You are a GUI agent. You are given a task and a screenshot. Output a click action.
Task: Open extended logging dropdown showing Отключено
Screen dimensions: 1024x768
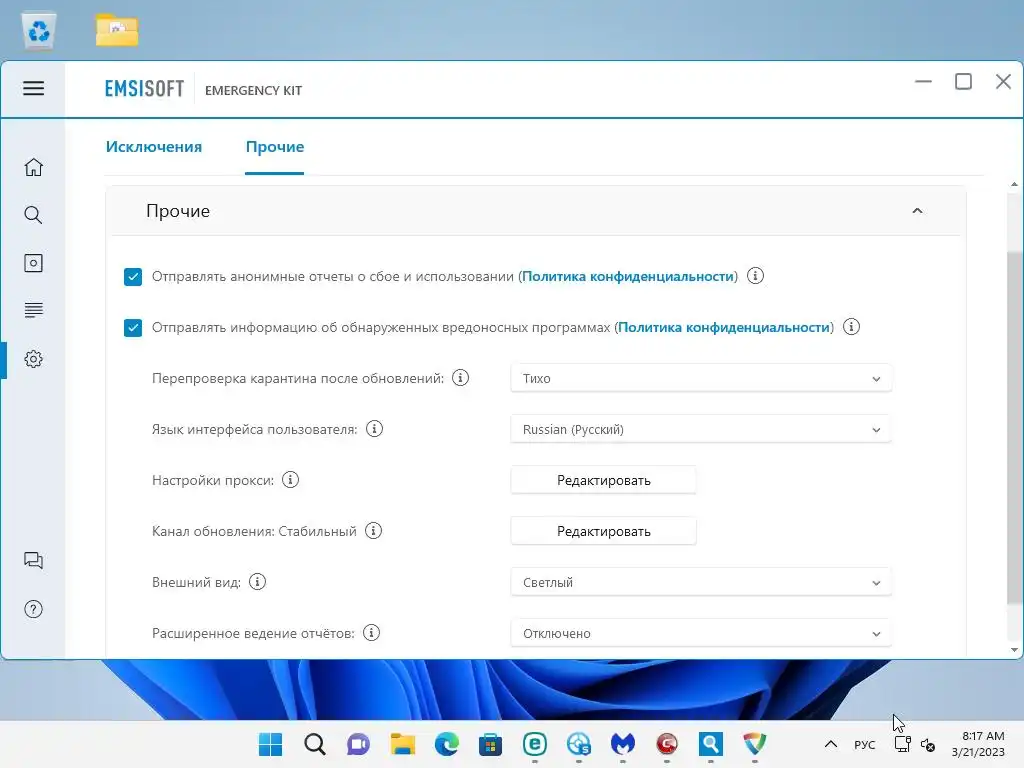pos(701,633)
